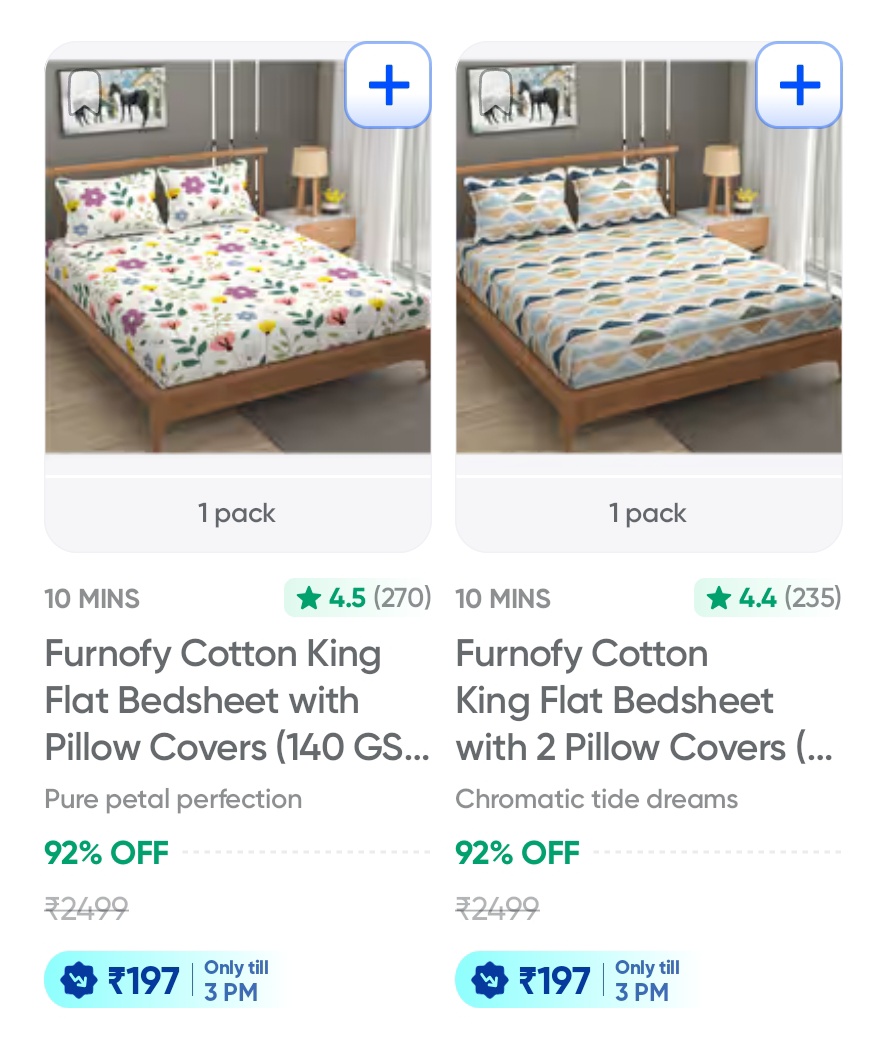Add floral bedsheet using plus icon

(x=388, y=86)
